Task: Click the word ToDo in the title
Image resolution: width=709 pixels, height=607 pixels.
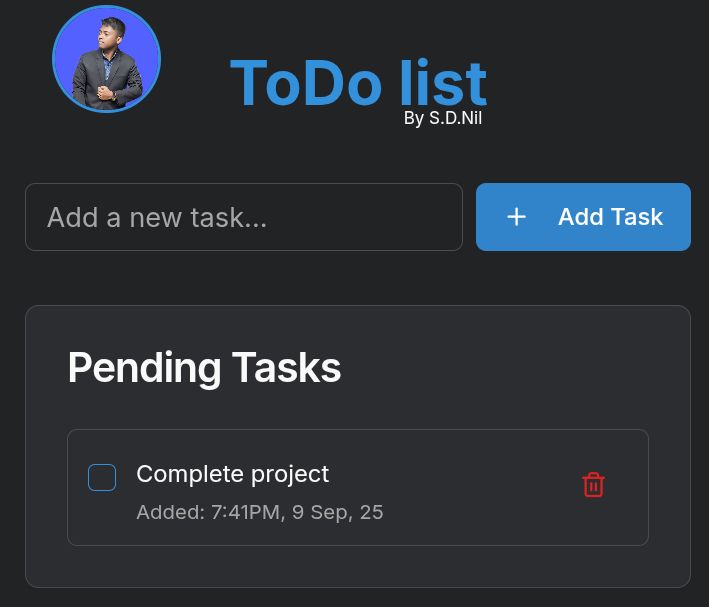Action: (x=306, y=83)
